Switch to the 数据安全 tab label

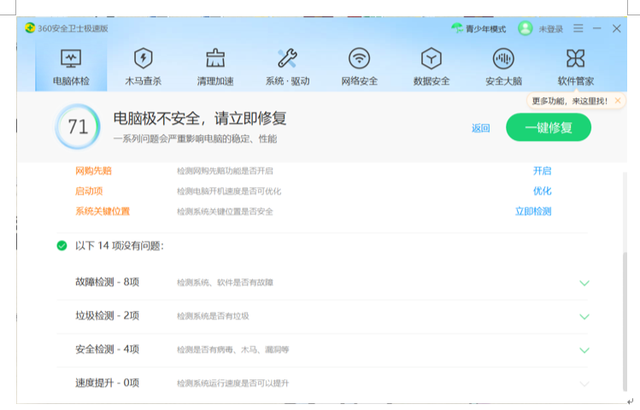tap(431, 81)
